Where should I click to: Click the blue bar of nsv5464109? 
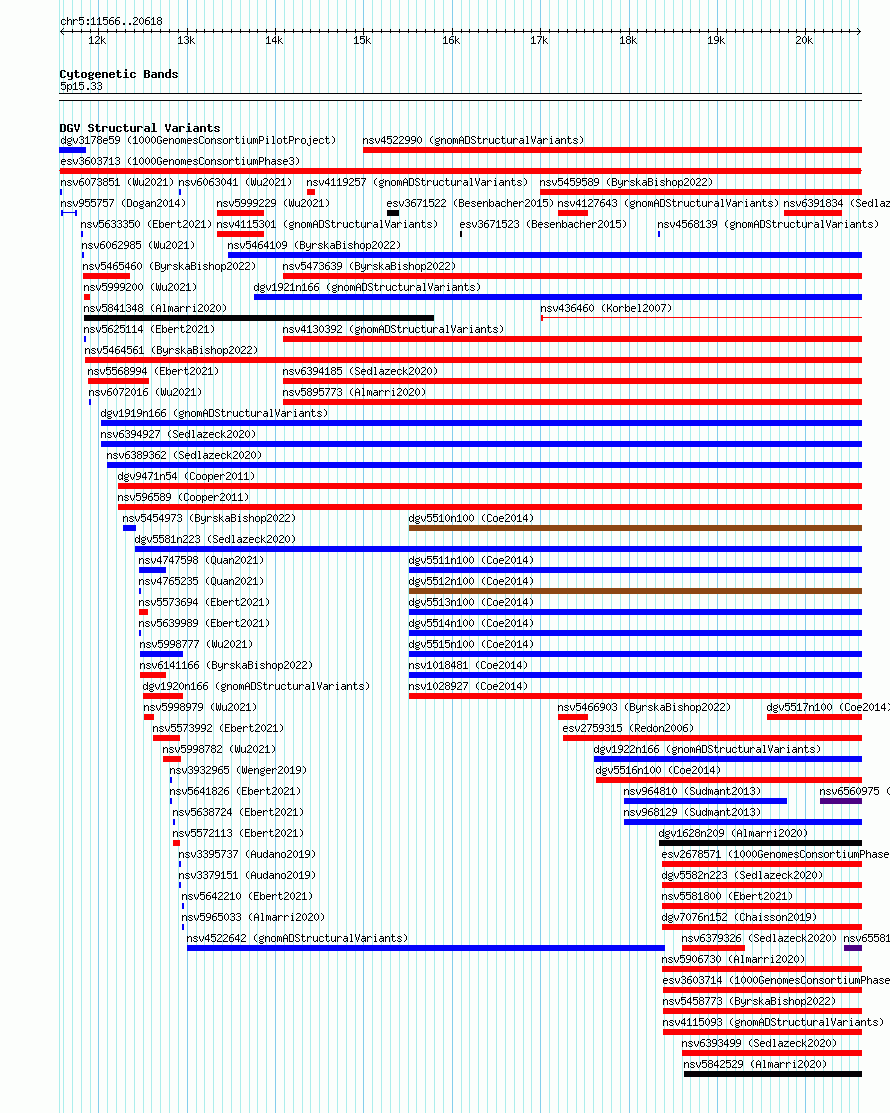tap(545, 255)
